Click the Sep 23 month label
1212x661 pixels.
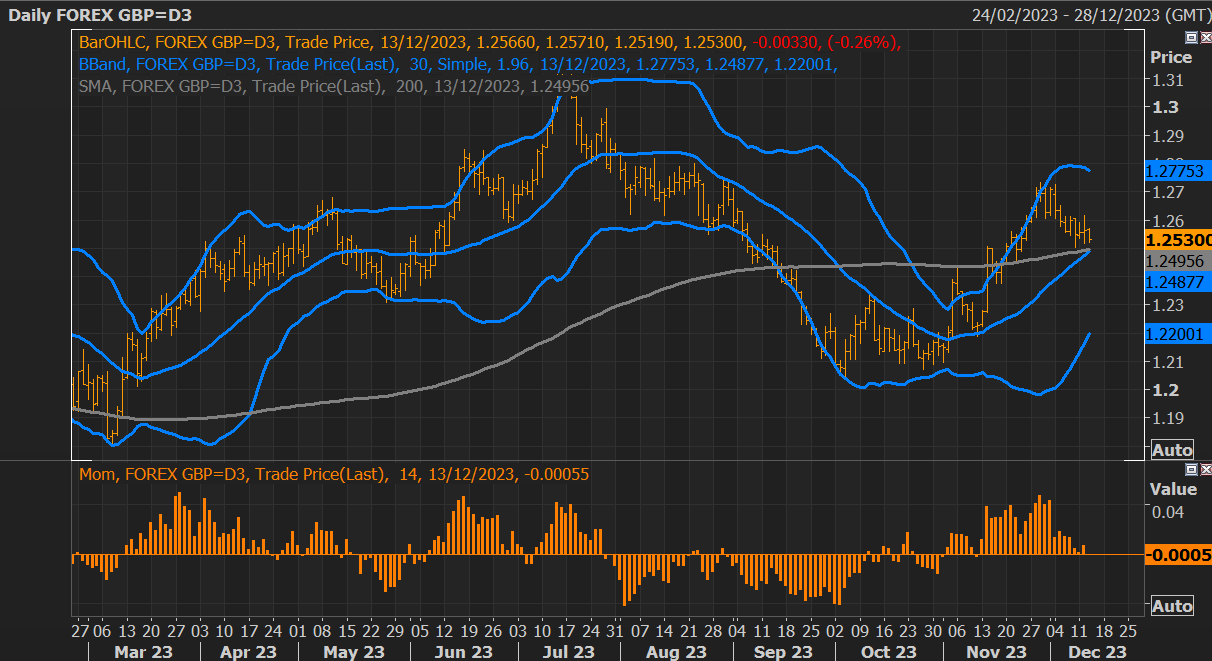click(783, 652)
